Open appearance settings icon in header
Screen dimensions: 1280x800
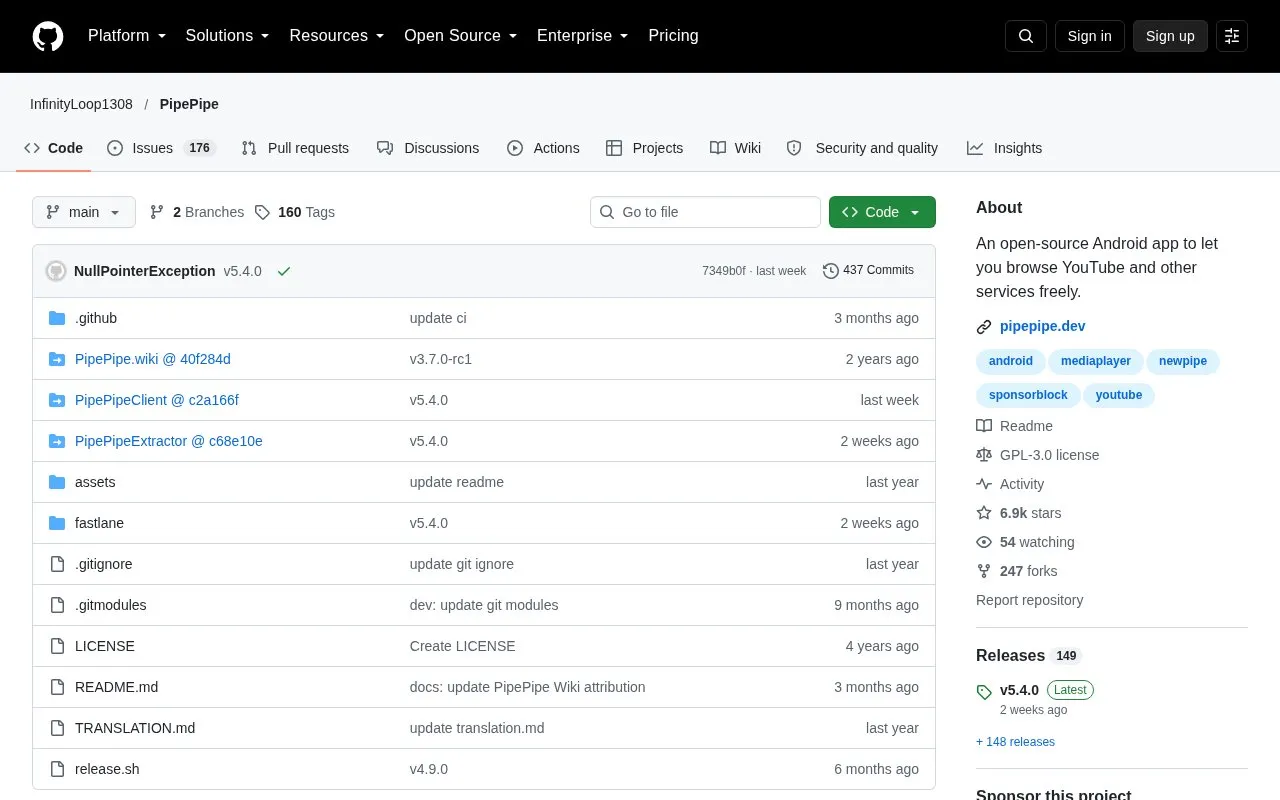click(1232, 36)
